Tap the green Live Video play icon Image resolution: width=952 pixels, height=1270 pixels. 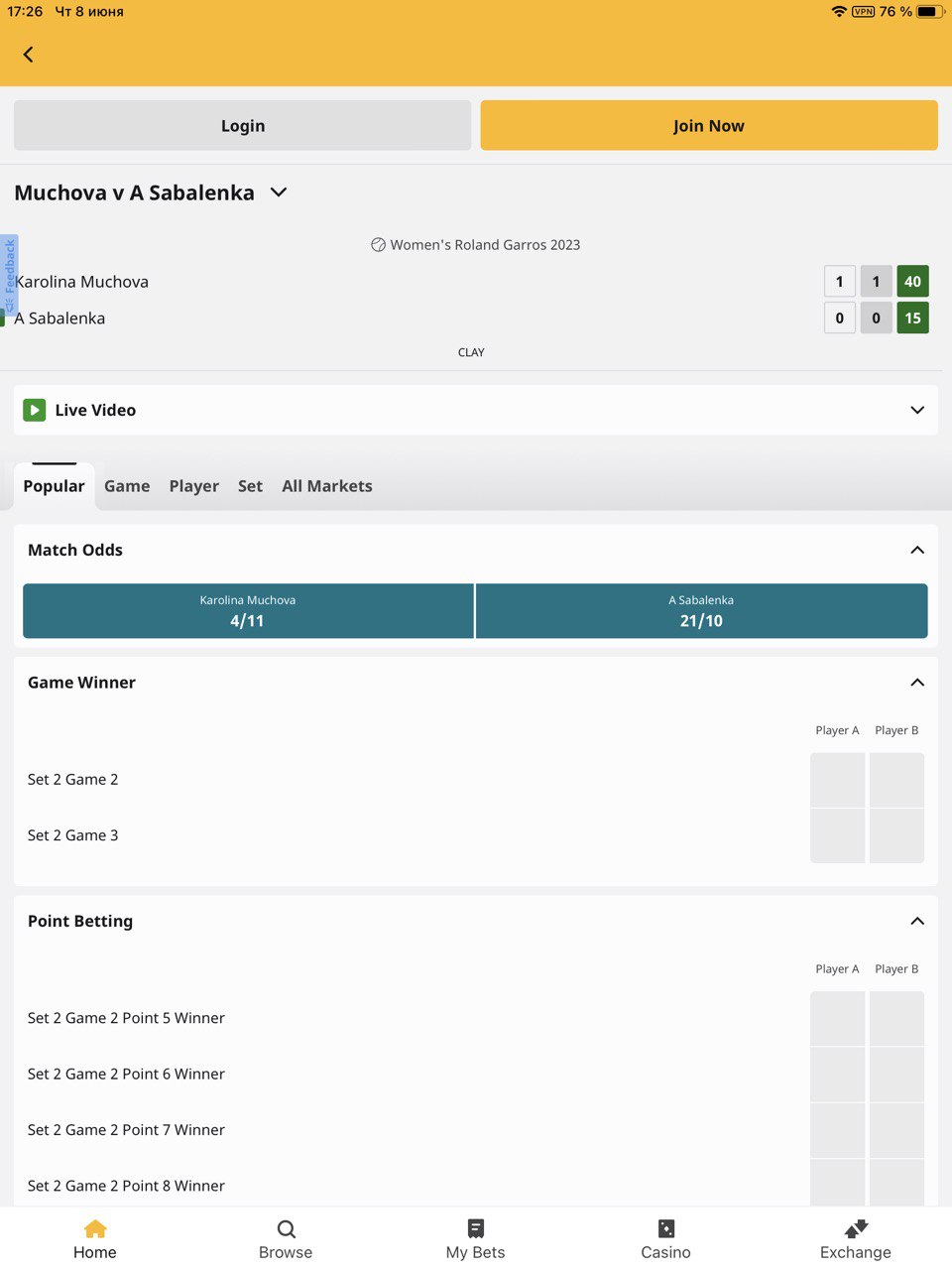tap(35, 410)
